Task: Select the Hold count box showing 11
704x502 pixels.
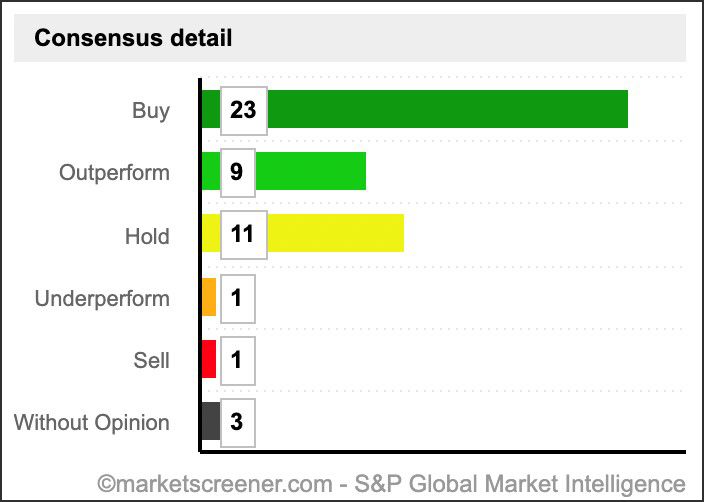Action: coord(243,235)
